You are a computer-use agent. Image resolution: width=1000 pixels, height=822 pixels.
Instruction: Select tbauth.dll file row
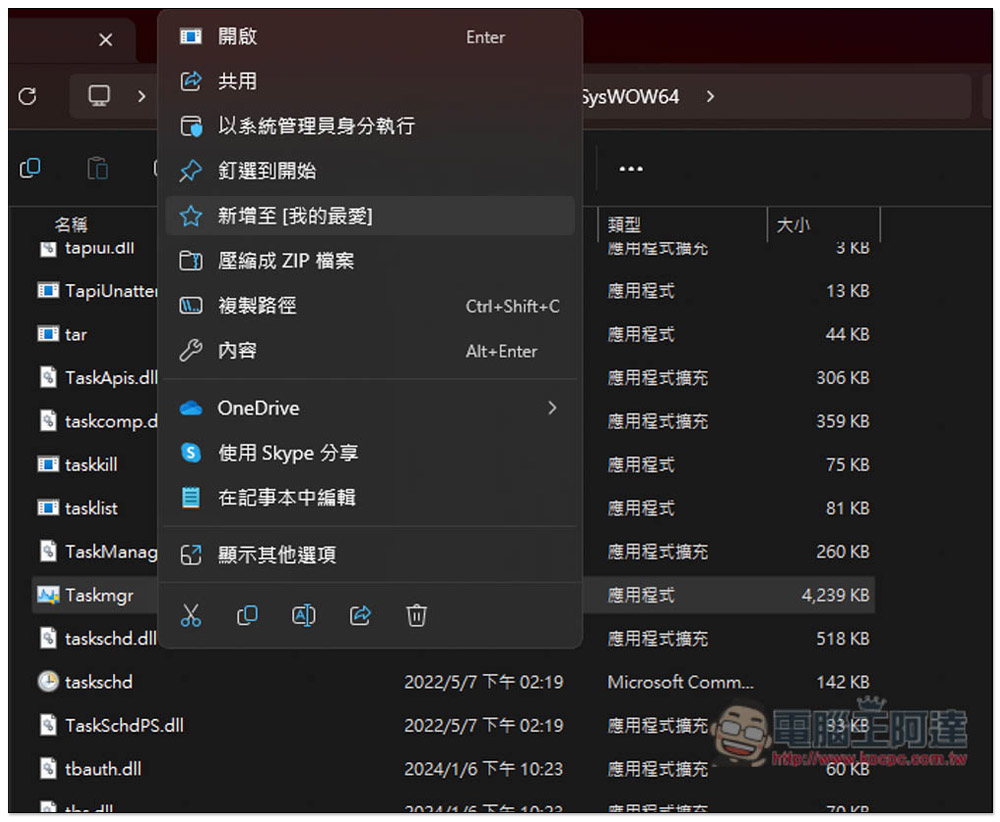[x=453, y=769]
